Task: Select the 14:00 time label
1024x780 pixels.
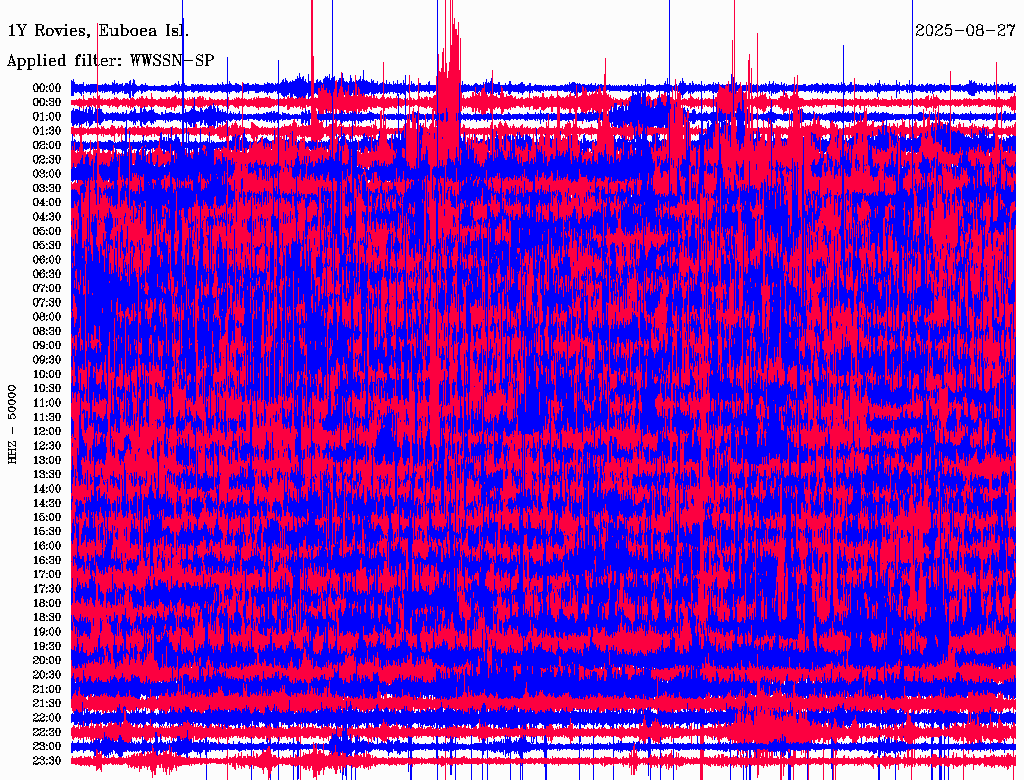Action: (47, 489)
